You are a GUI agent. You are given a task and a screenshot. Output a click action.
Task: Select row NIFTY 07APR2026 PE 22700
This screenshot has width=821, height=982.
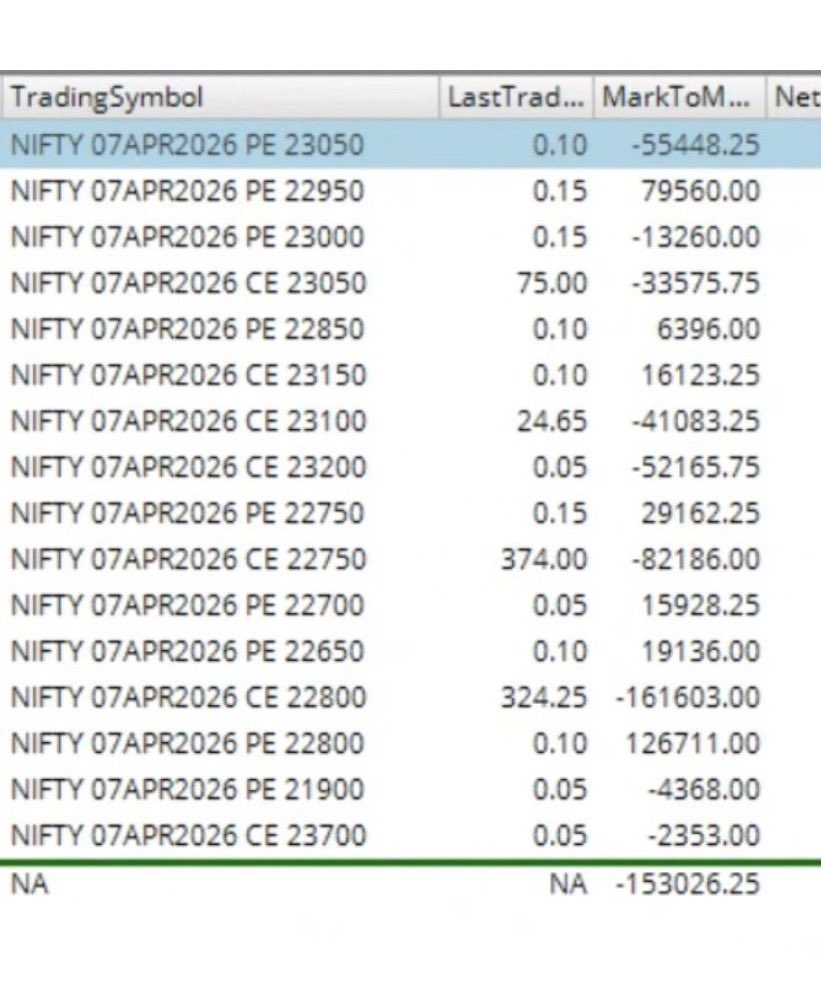(x=410, y=606)
